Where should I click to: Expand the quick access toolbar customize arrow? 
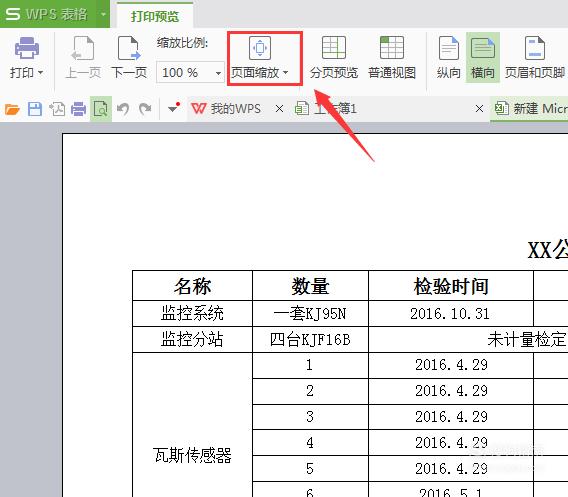[173, 109]
